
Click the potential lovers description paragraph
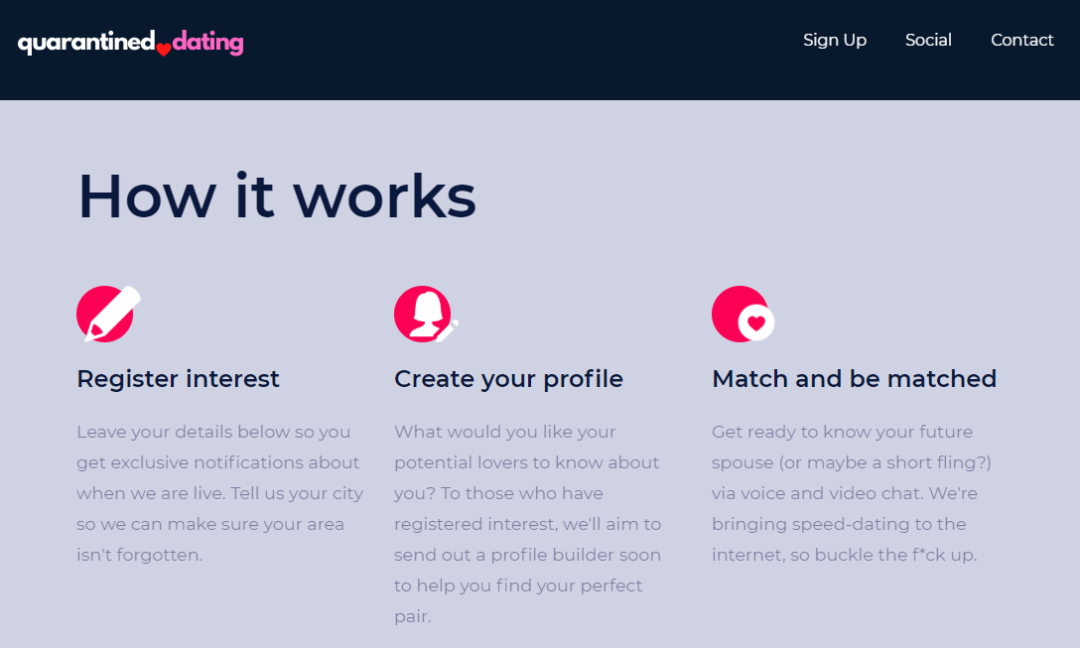click(527, 524)
